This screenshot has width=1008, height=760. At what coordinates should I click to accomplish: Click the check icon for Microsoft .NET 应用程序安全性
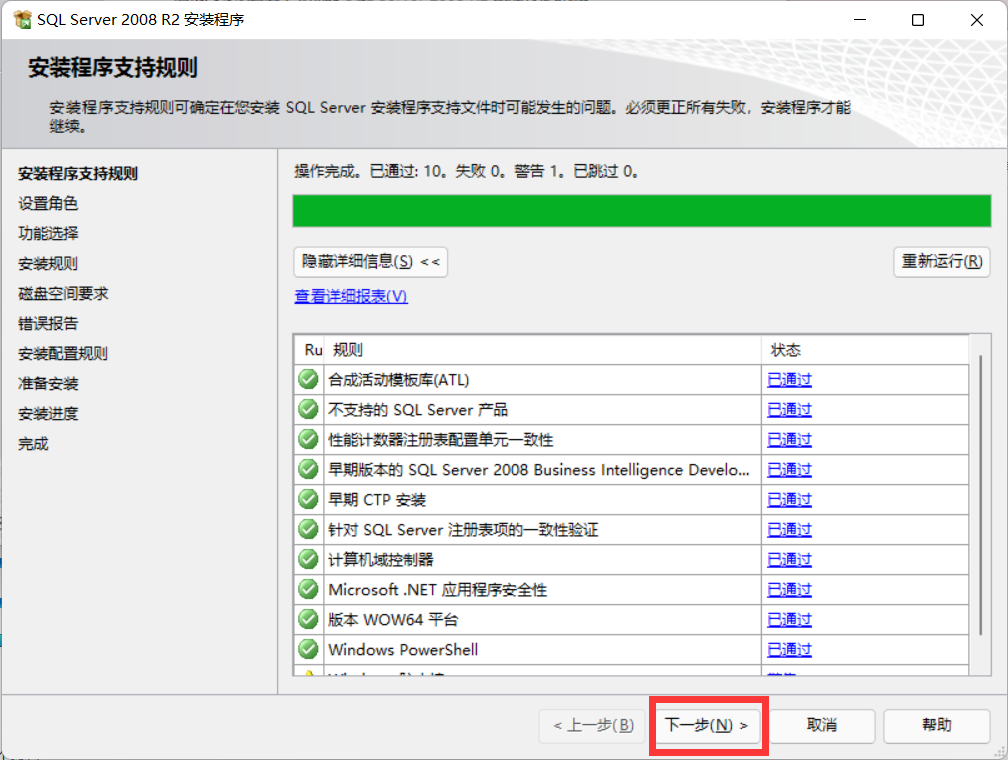(308, 590)
